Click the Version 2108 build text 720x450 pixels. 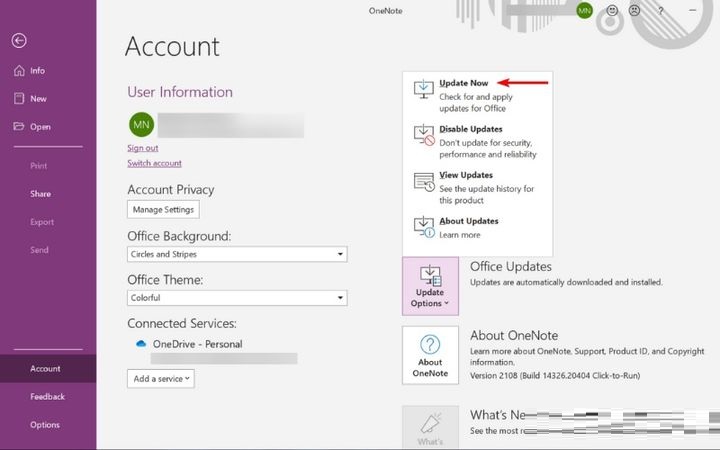point(555,375)
